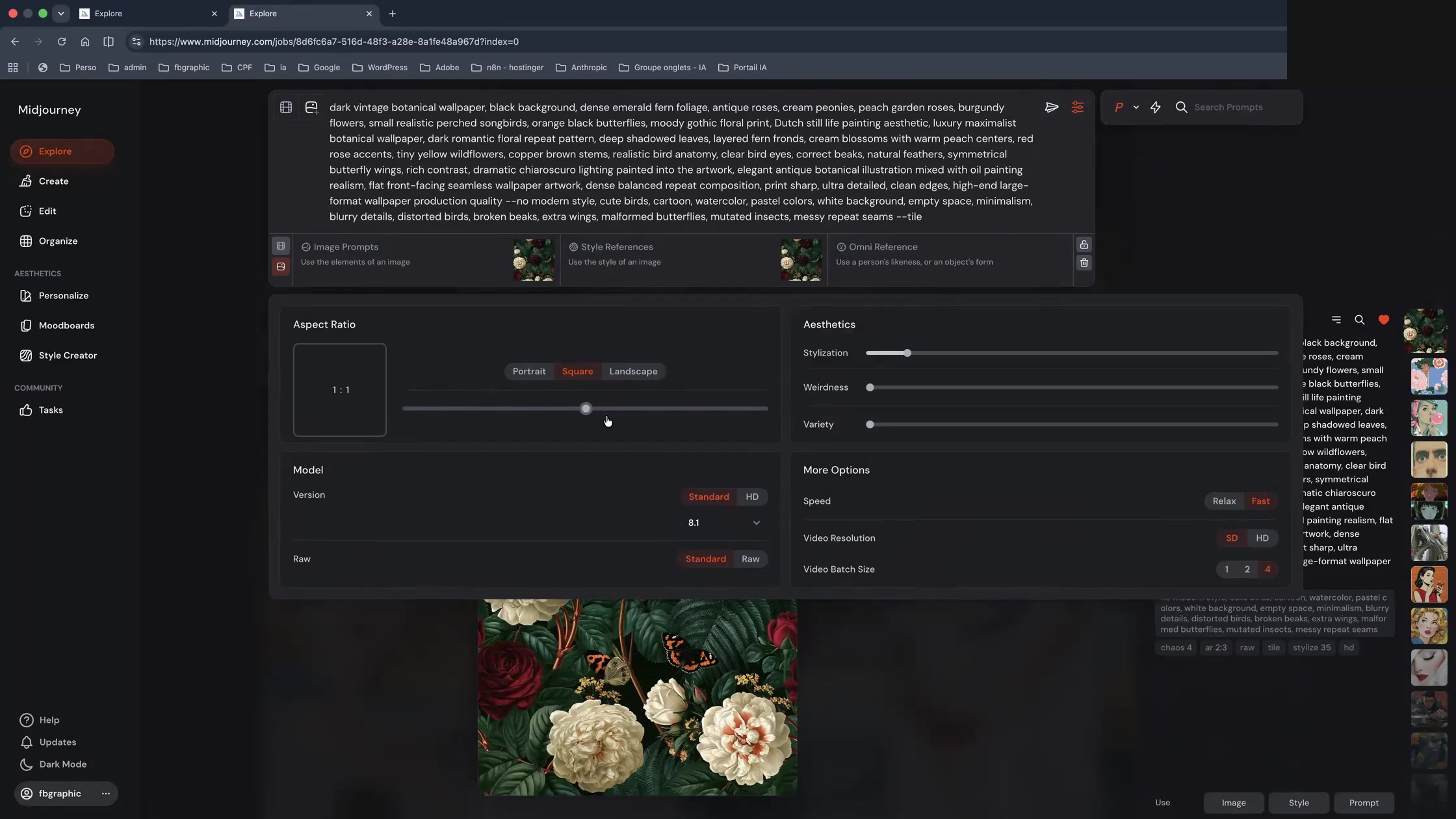Viewport: 1456px width, 819px height.
Task: Reload the browser page
Action: coord(62,42)
